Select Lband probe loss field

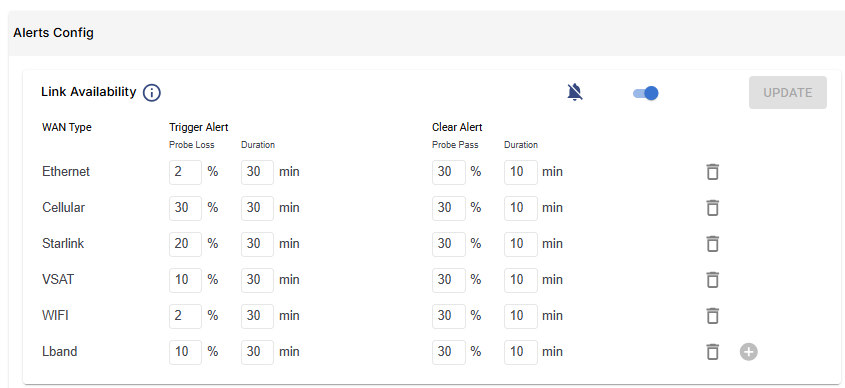185,351
